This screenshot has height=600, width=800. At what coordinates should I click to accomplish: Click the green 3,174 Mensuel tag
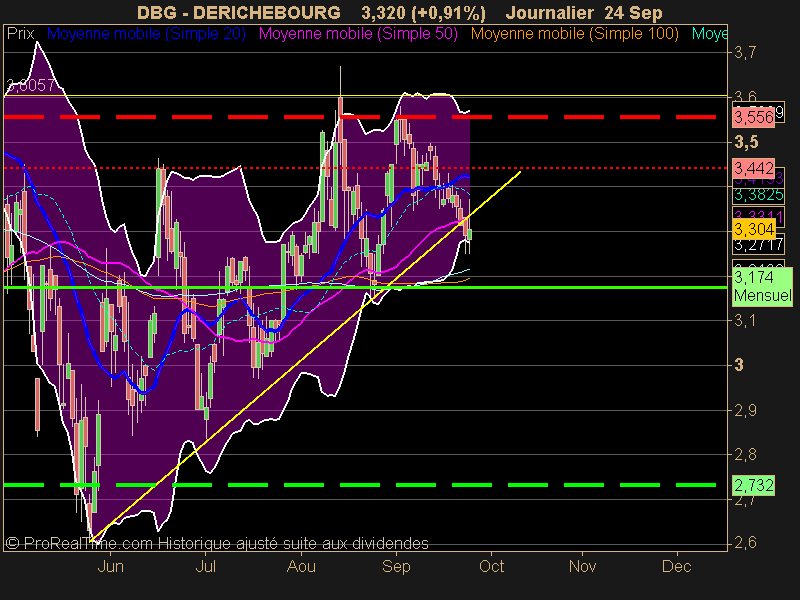(762, 286)
